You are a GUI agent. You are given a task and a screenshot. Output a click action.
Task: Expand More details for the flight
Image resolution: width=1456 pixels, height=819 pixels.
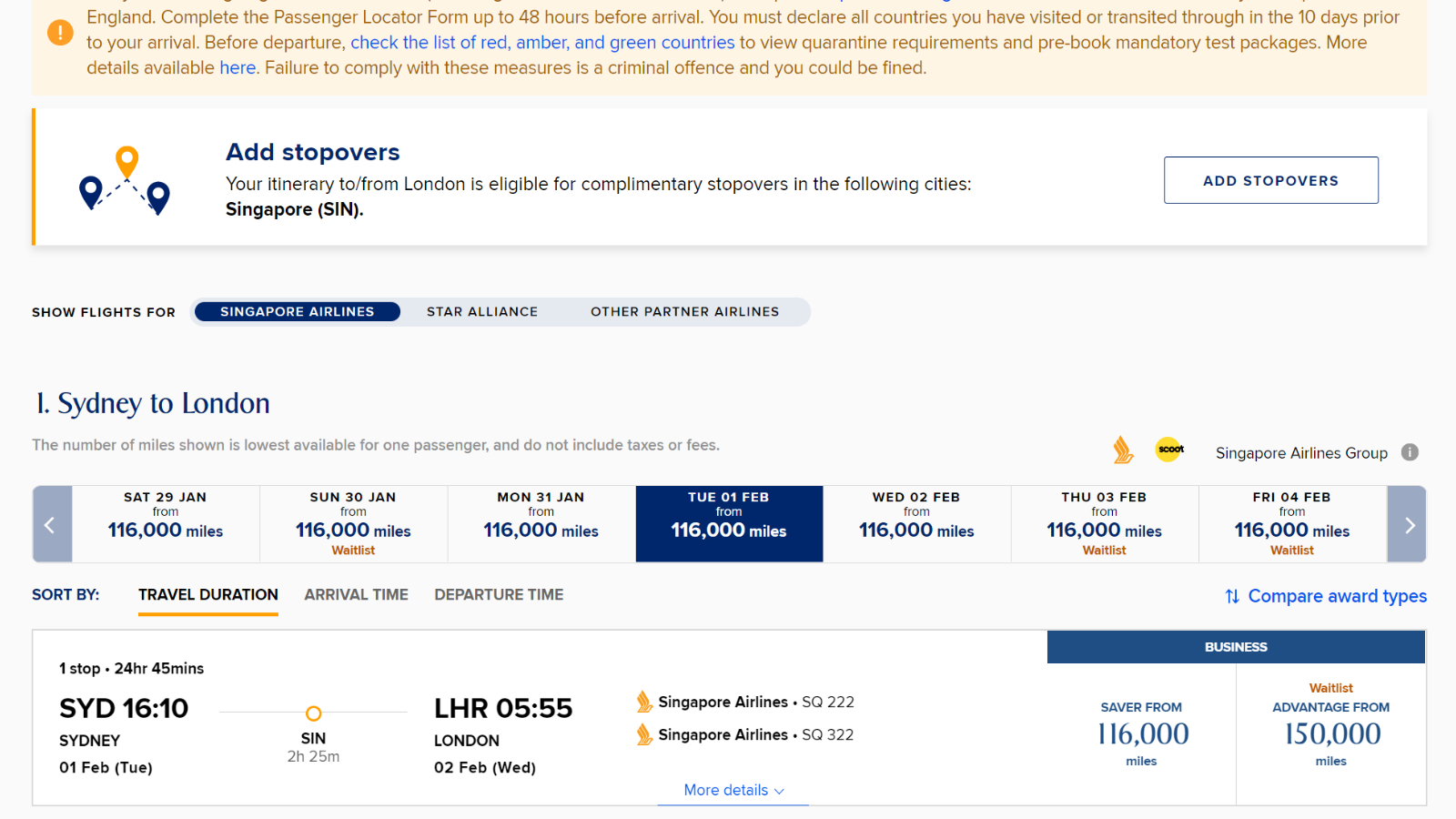(733, 790)
